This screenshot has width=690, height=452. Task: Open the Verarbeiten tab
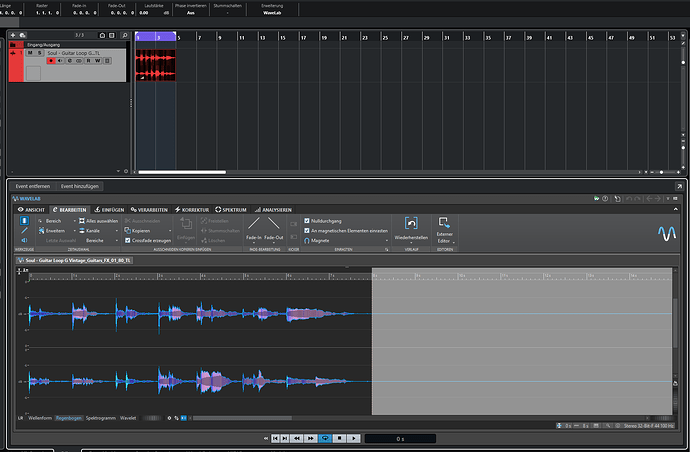(149, 209)
